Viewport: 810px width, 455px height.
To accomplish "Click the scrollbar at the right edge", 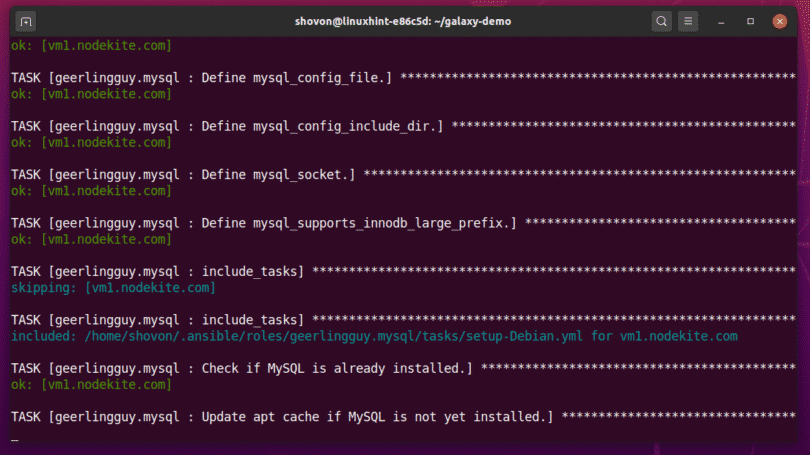I will click(804, 240).
